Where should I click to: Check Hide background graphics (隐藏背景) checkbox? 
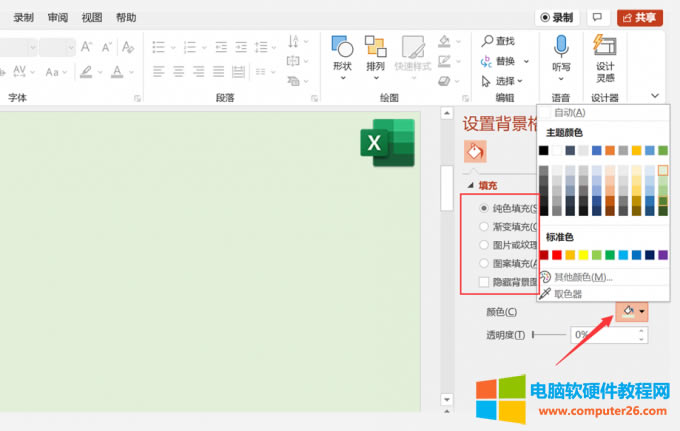point(485,282)
